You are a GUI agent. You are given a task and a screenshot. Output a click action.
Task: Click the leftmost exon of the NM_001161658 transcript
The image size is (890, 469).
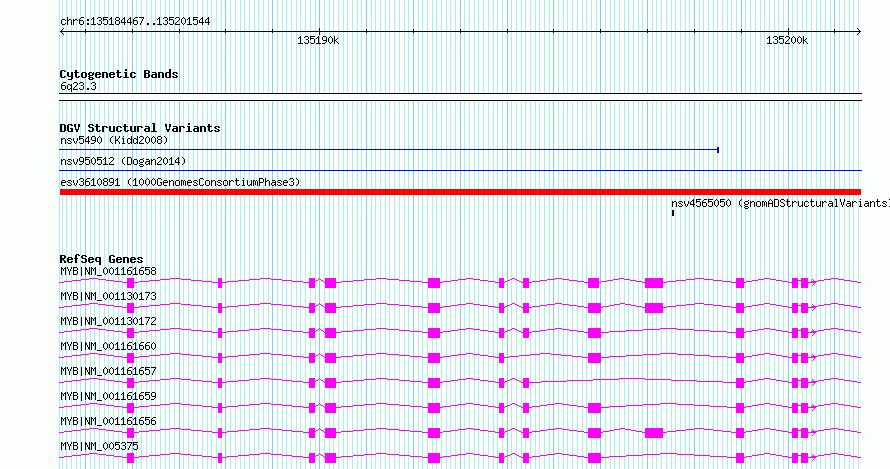point(131,283)
